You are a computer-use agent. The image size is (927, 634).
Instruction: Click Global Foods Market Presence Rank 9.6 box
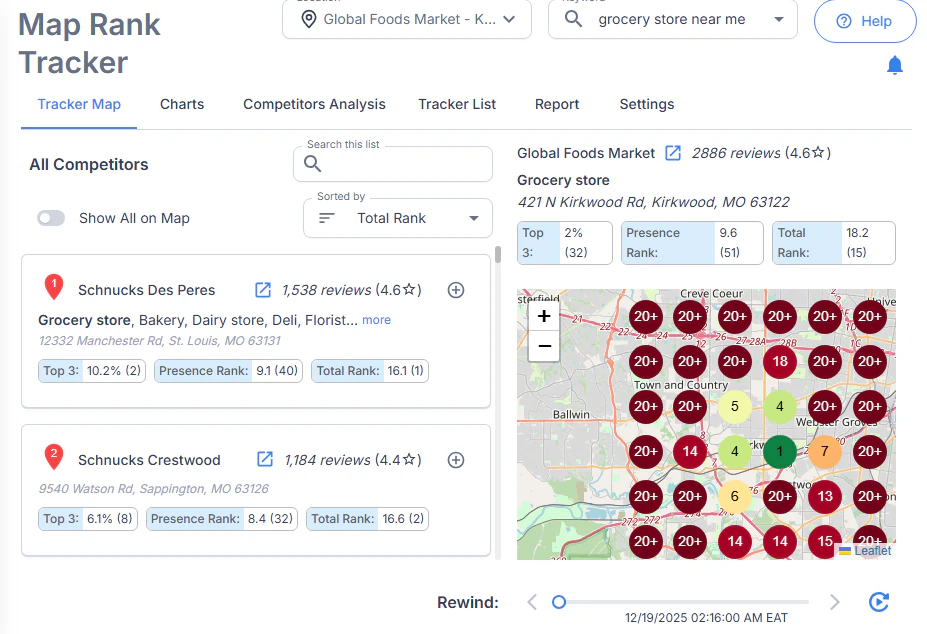(692, 243)
